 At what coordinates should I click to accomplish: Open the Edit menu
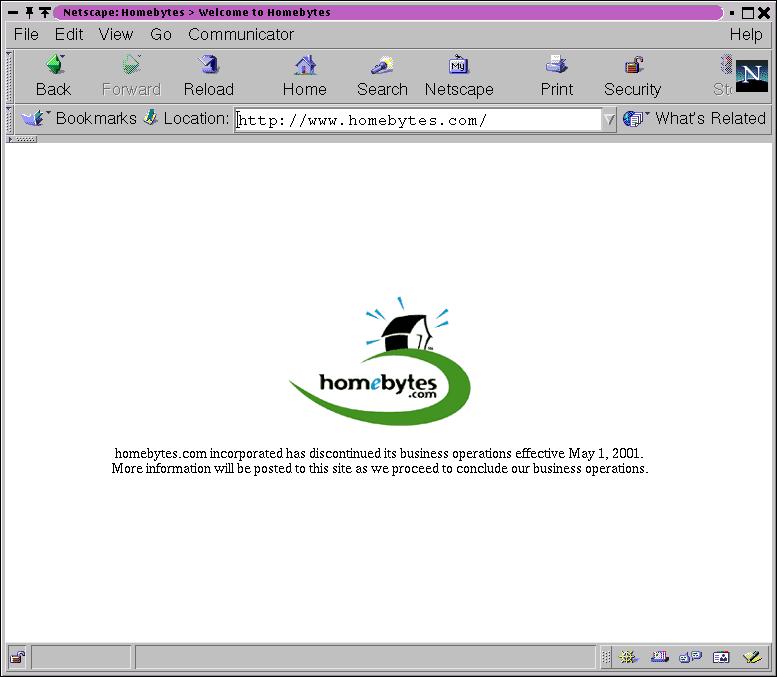tap(69, 34)
